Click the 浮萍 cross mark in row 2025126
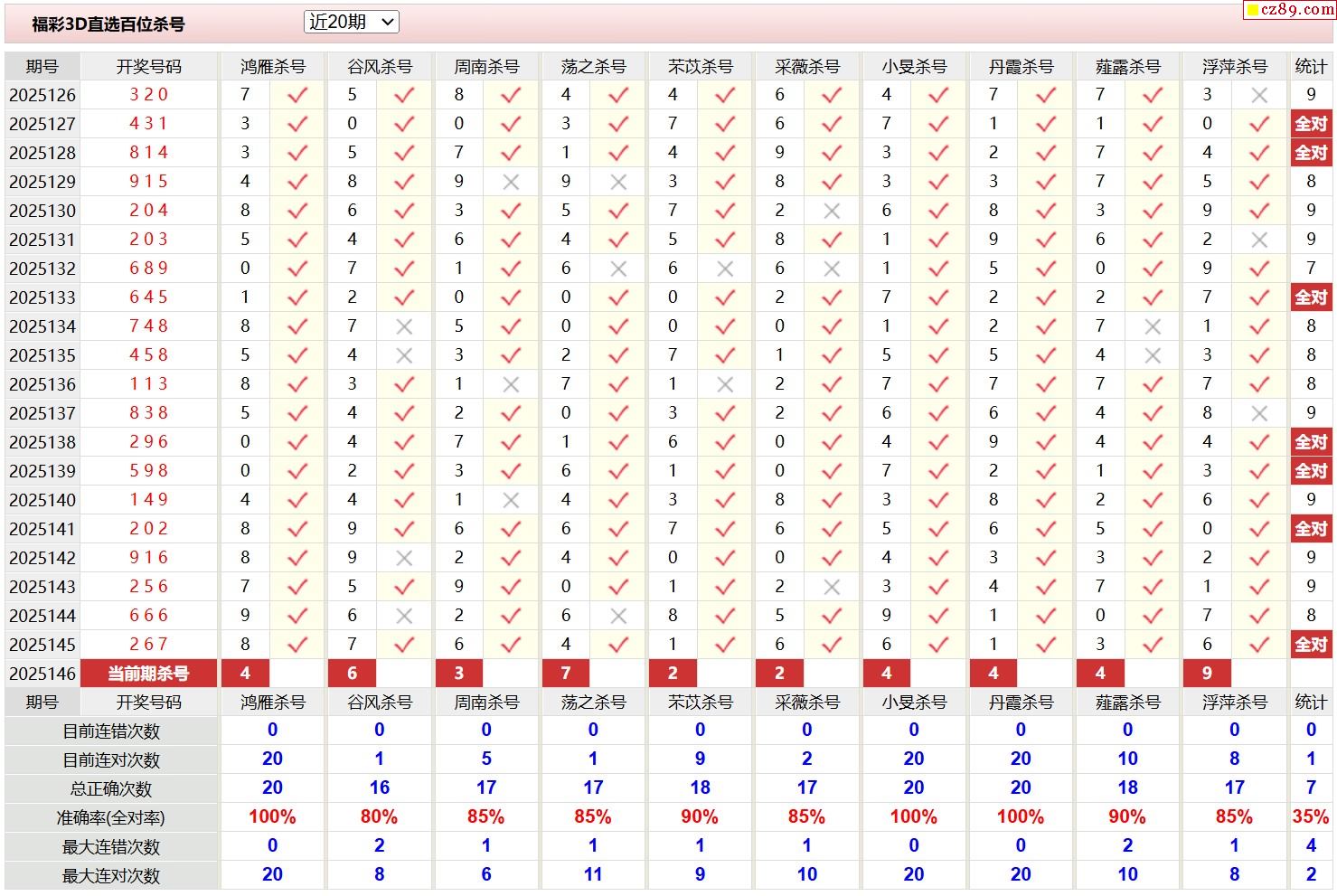The image size is (1337, 896). pos(1259,95)
